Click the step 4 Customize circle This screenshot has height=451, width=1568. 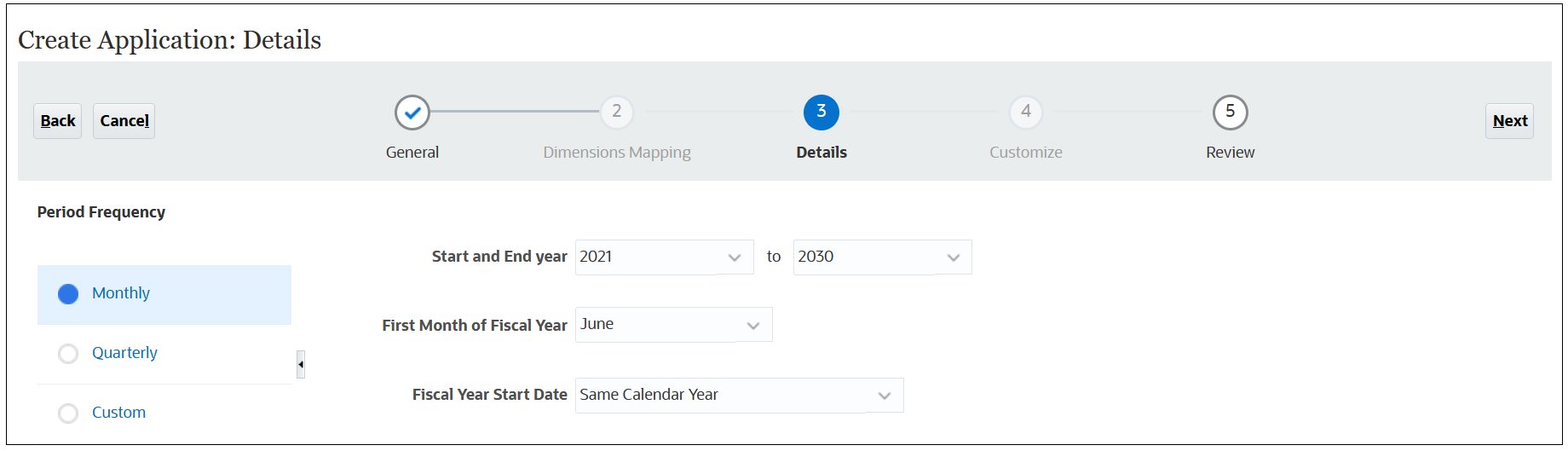point(1026,112)
